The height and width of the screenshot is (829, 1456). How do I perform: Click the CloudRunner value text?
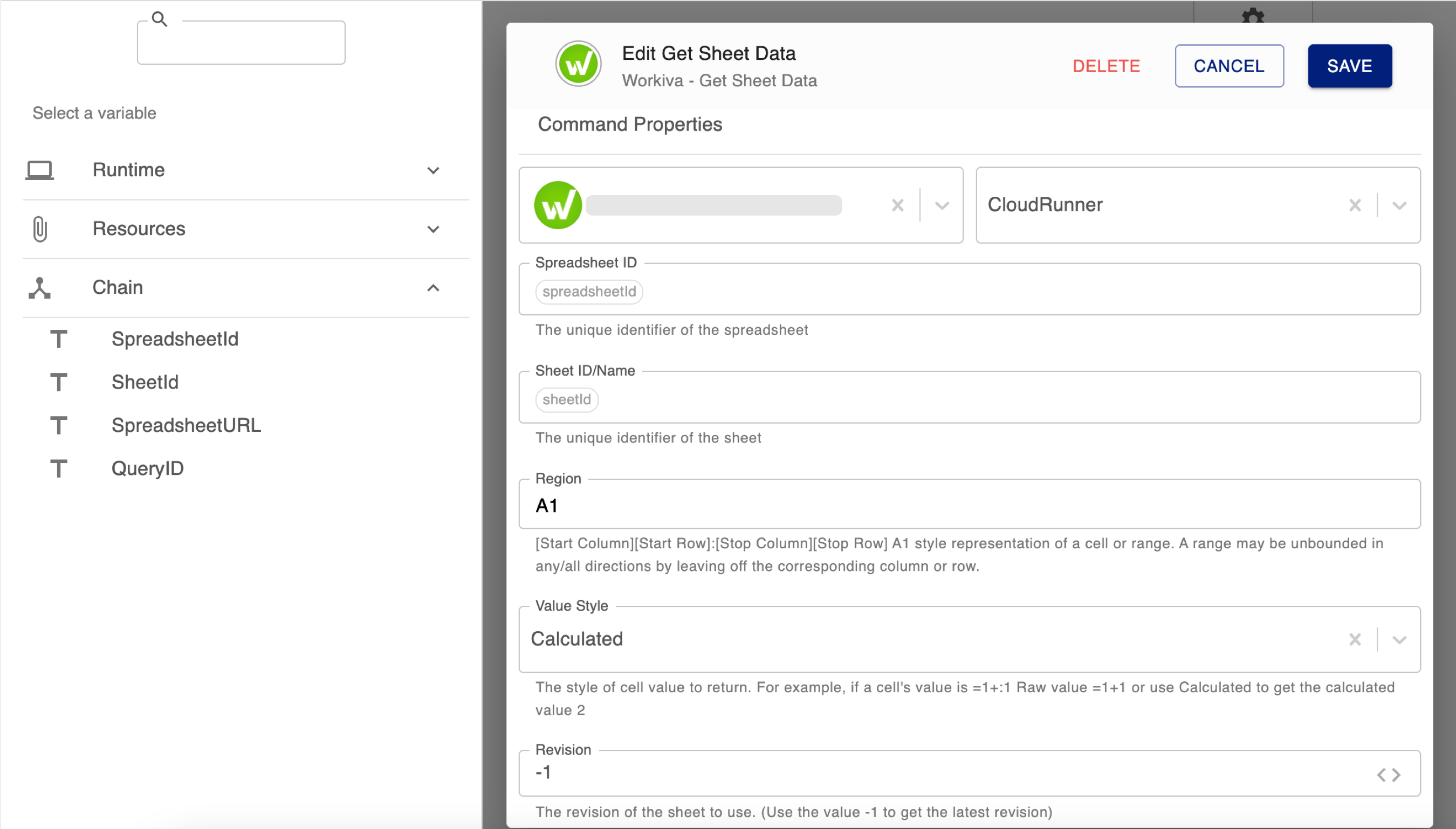tap(1045, 205)
